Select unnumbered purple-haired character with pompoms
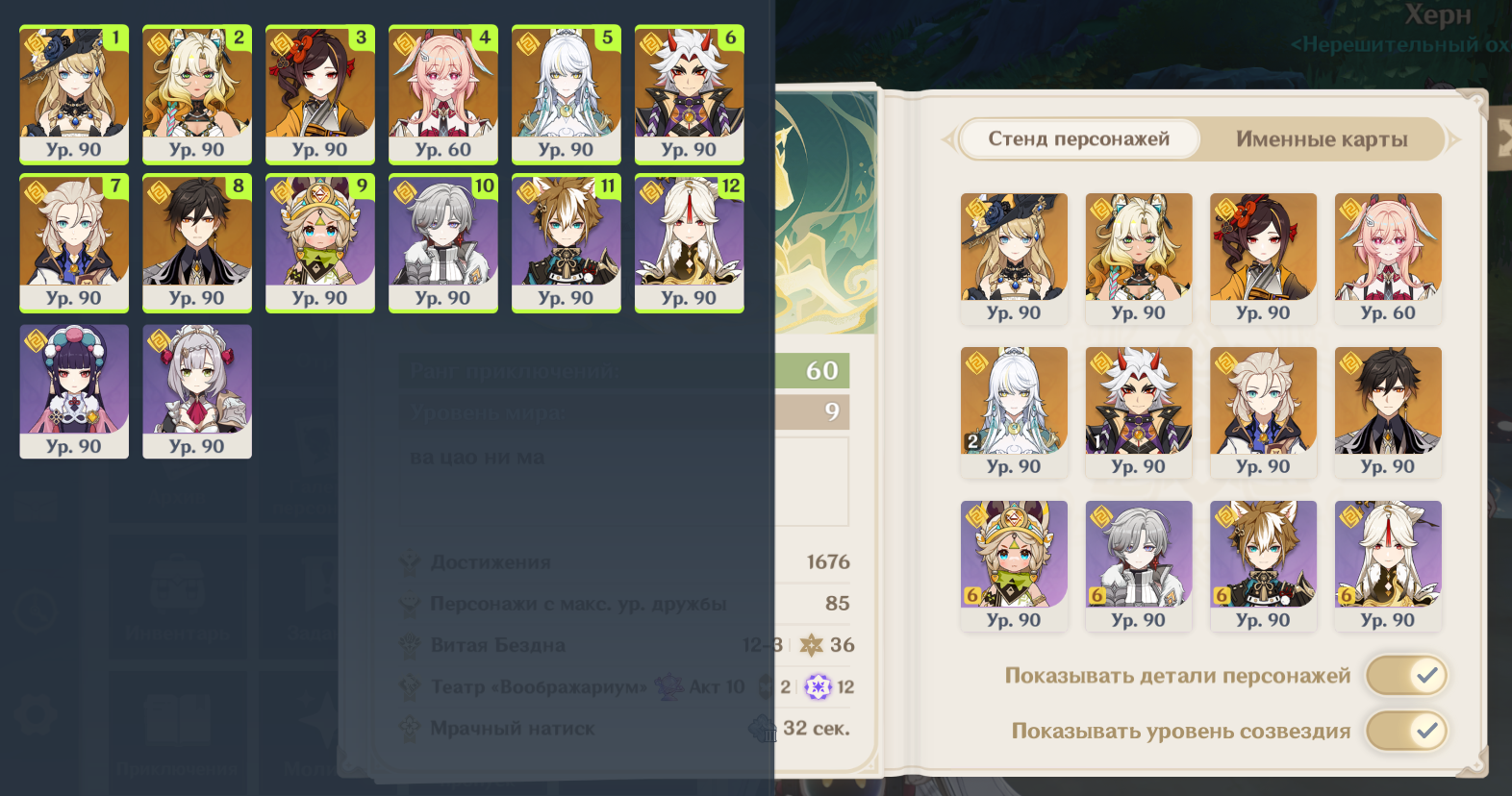 [74, 391]
